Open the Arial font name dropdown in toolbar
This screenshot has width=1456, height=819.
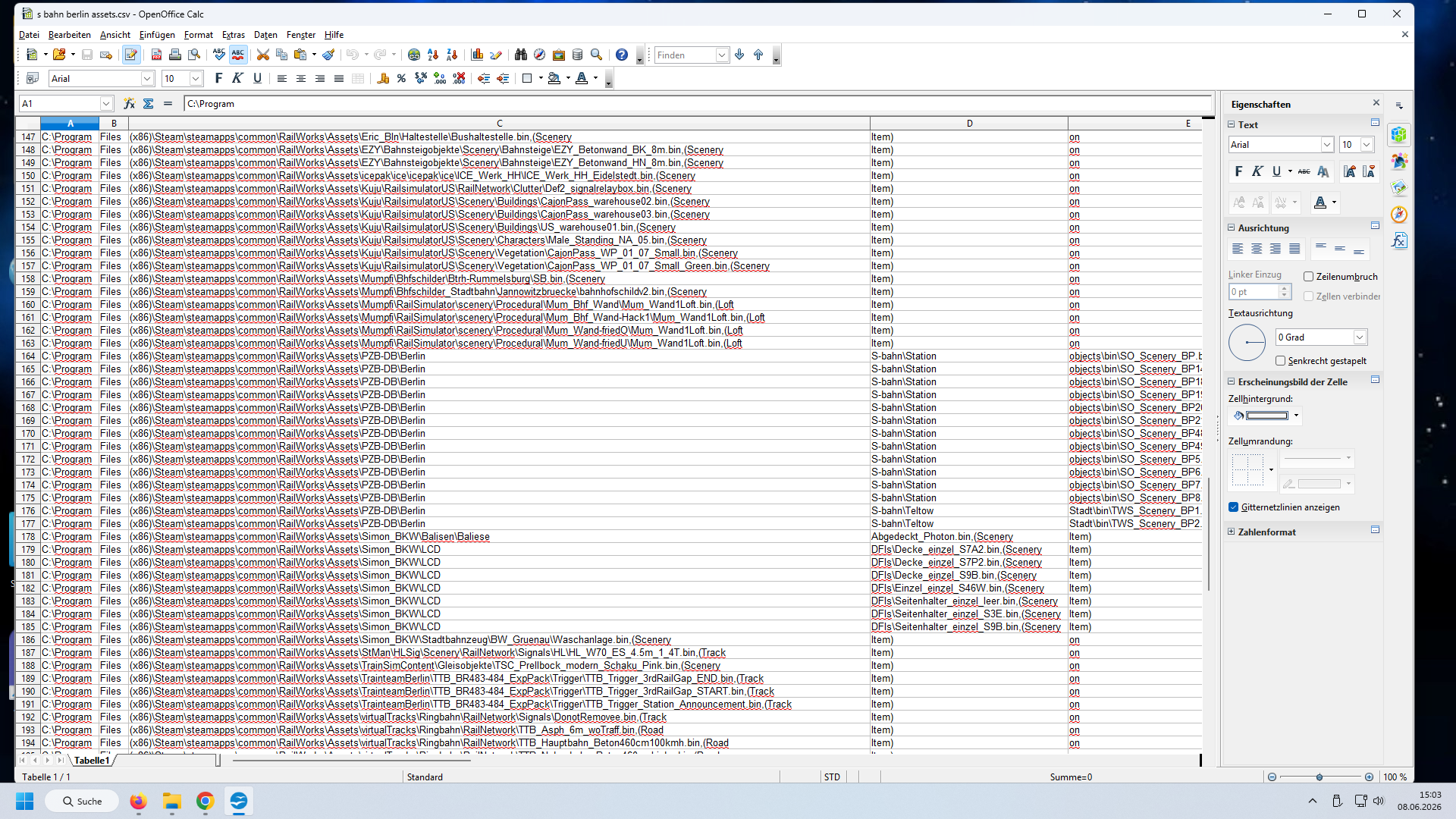(147, 79)
